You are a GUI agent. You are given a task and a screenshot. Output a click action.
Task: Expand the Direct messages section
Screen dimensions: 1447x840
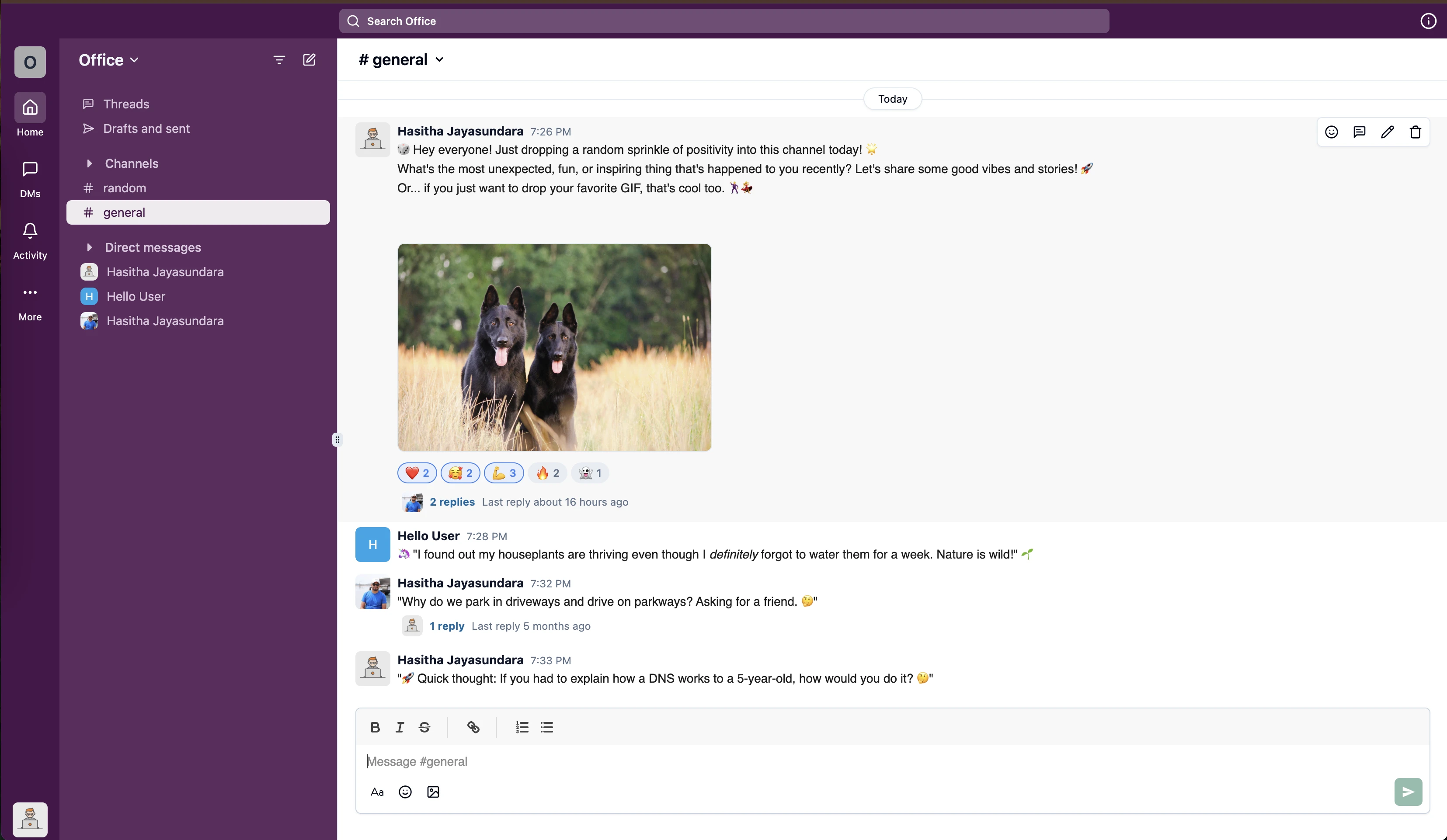click(89, 247)
